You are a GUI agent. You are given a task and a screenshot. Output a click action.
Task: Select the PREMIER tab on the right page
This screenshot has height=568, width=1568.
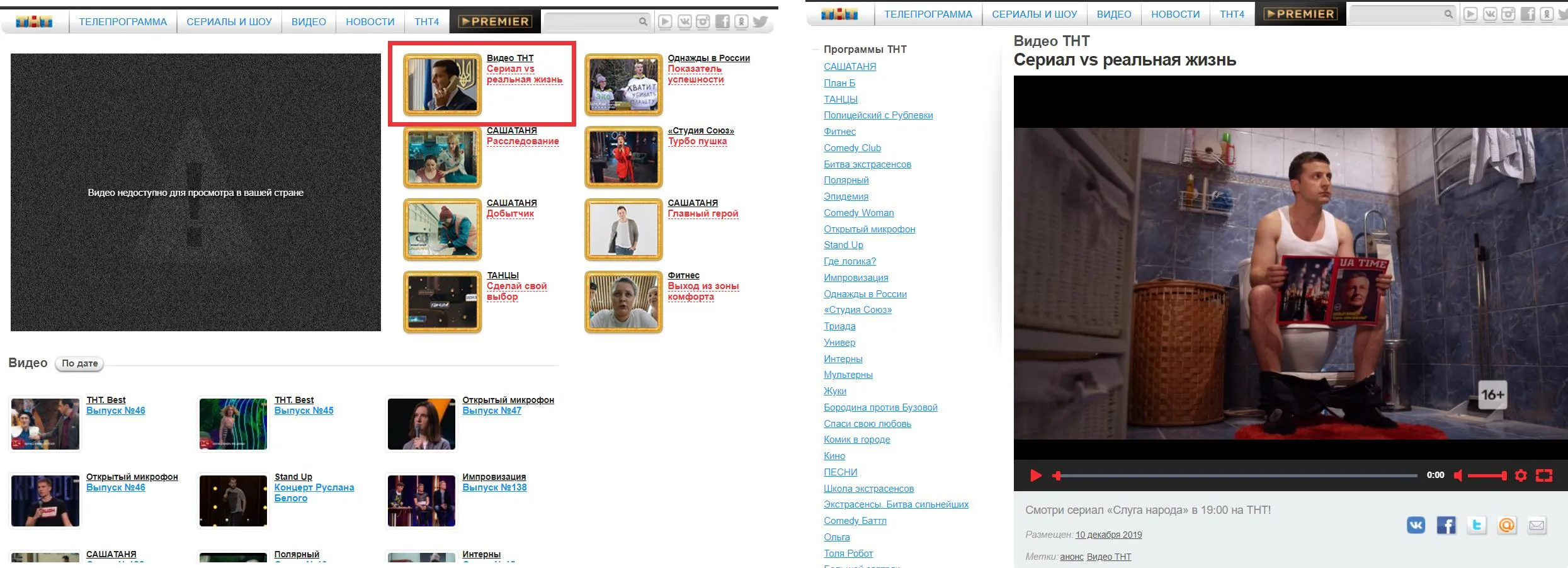pos(1300,14)
